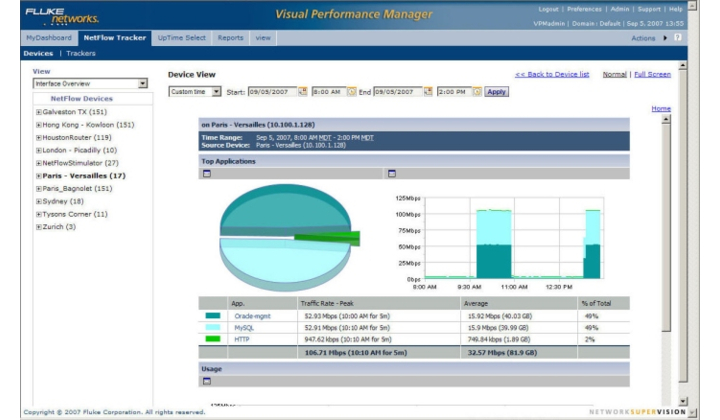Open the start time clock picker
720x420 pixels.
351,91
